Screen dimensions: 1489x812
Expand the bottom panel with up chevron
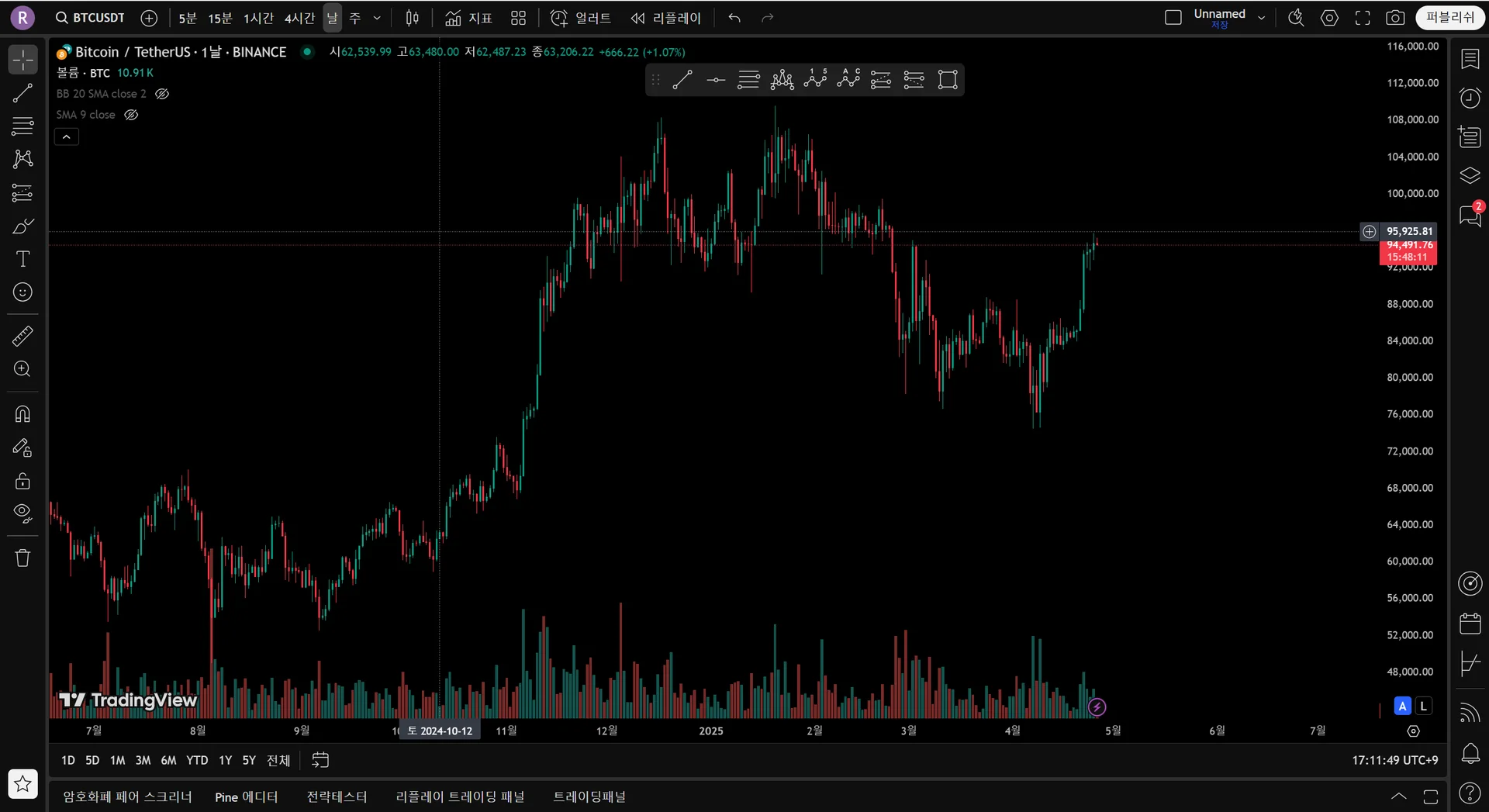1398,796
